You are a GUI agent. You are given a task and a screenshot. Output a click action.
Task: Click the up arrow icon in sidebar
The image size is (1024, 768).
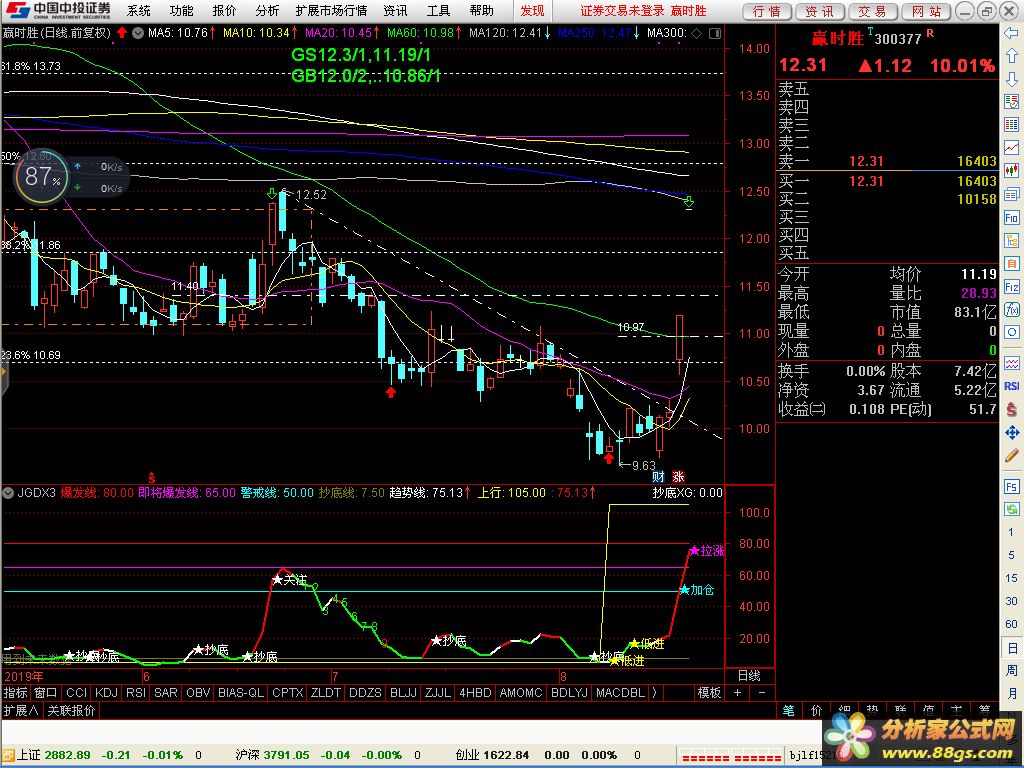click(1011, 56)
